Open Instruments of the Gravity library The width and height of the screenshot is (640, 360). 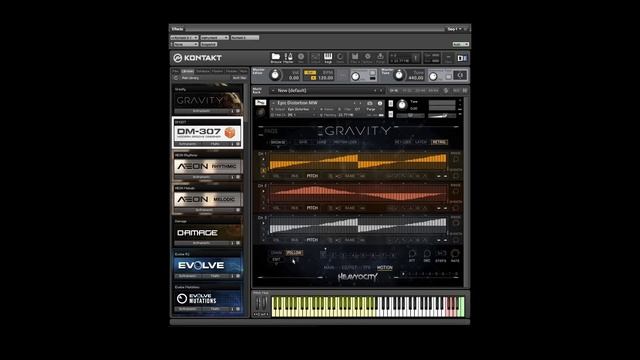(201, 111)
